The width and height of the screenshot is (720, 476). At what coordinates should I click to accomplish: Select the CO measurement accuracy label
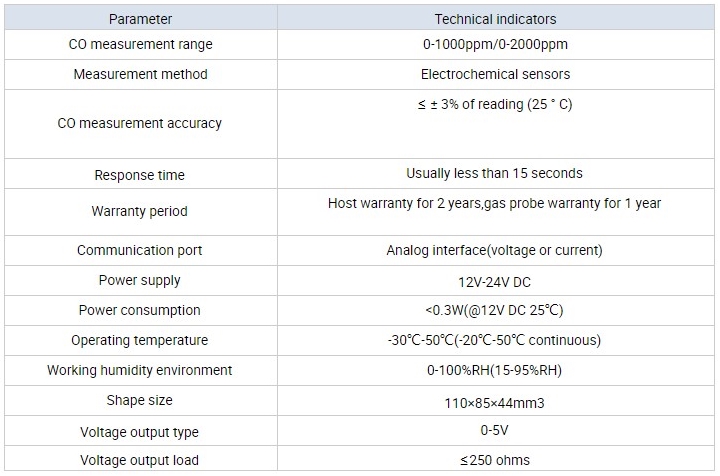140,124
